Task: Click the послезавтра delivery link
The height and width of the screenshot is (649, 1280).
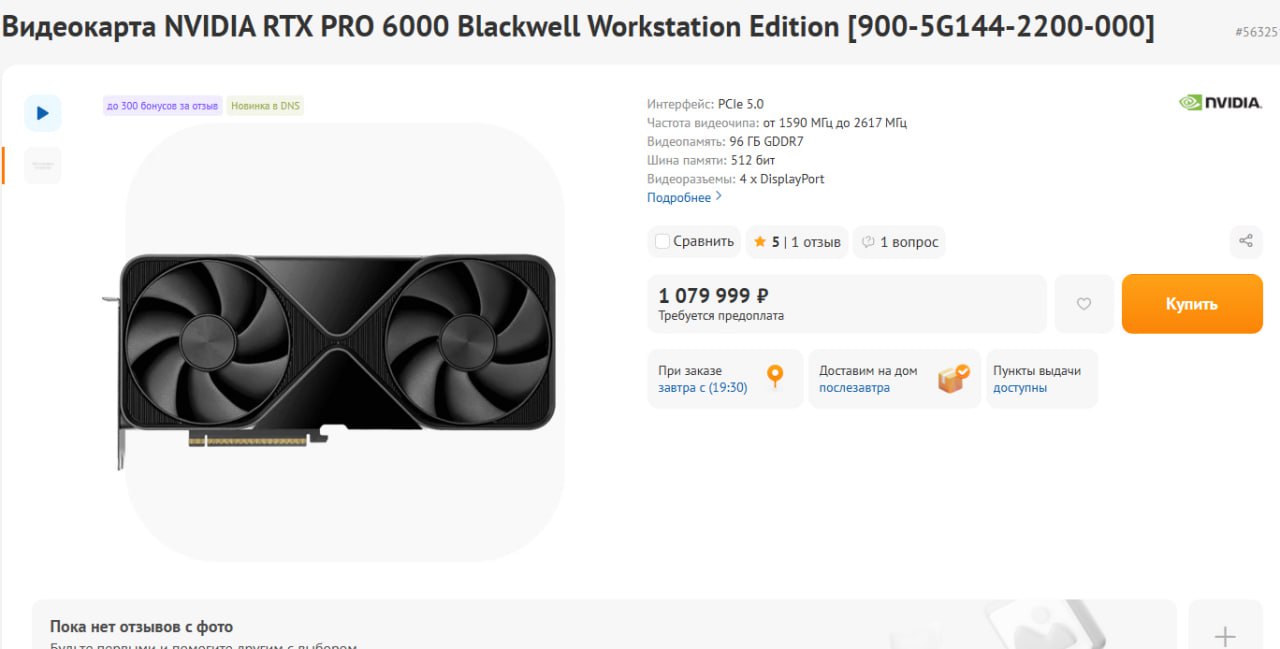Action: (x=854, y=388)
